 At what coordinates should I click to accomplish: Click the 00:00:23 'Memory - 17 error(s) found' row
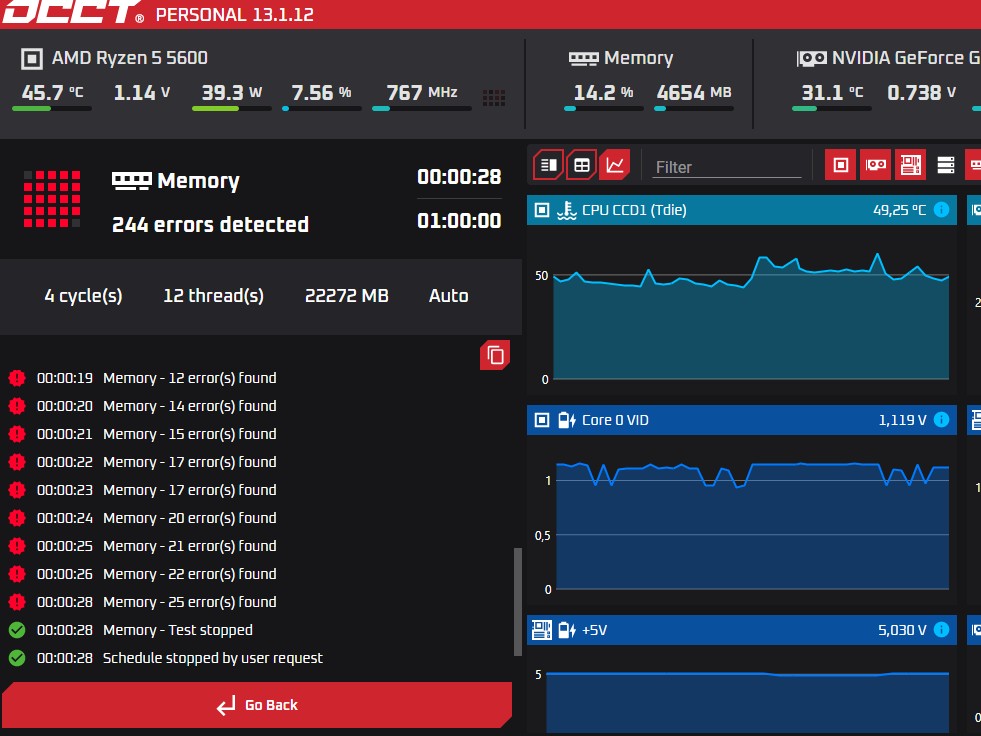(190, 490)
